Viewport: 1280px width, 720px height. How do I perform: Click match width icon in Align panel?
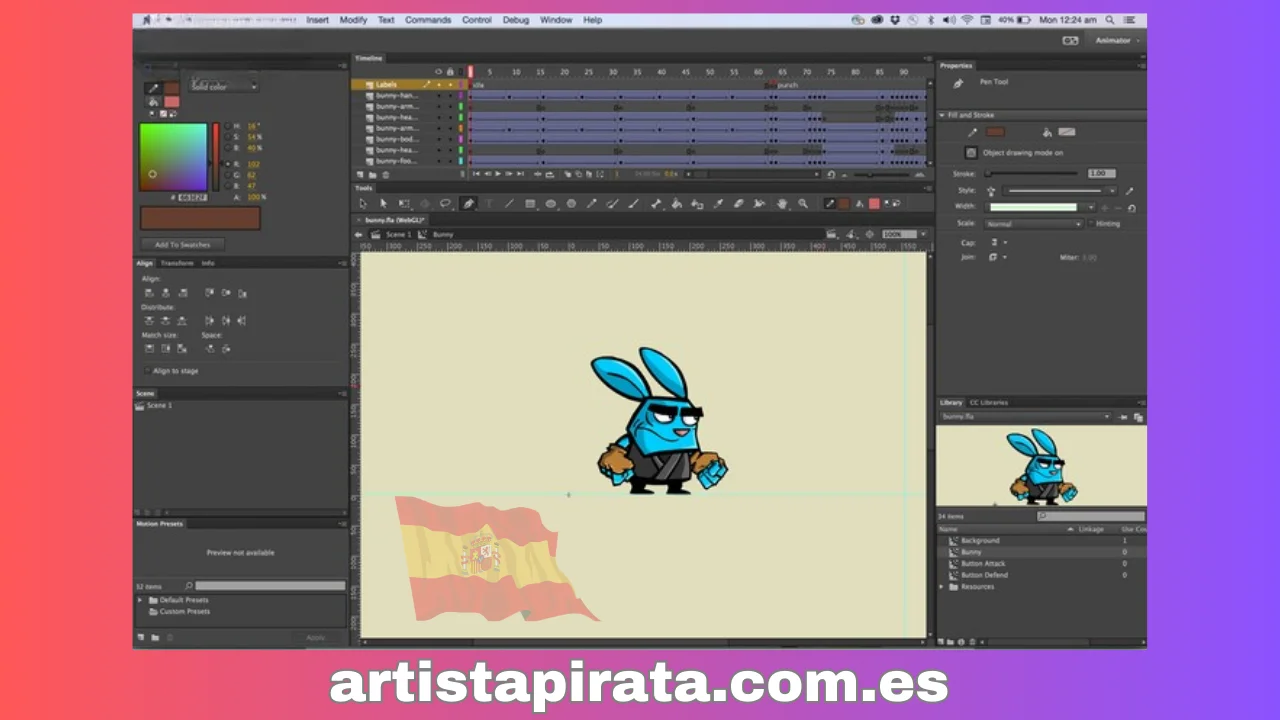(149, 348)
